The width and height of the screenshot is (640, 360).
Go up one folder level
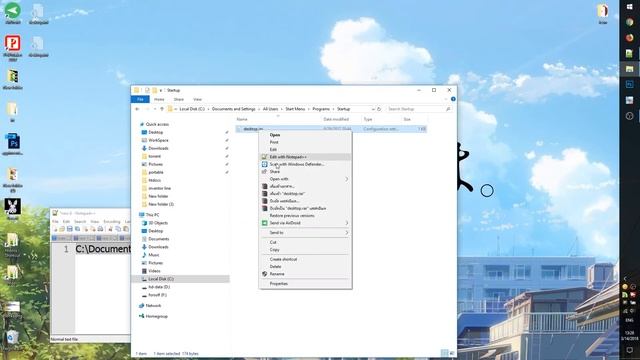tap(162, 109)
